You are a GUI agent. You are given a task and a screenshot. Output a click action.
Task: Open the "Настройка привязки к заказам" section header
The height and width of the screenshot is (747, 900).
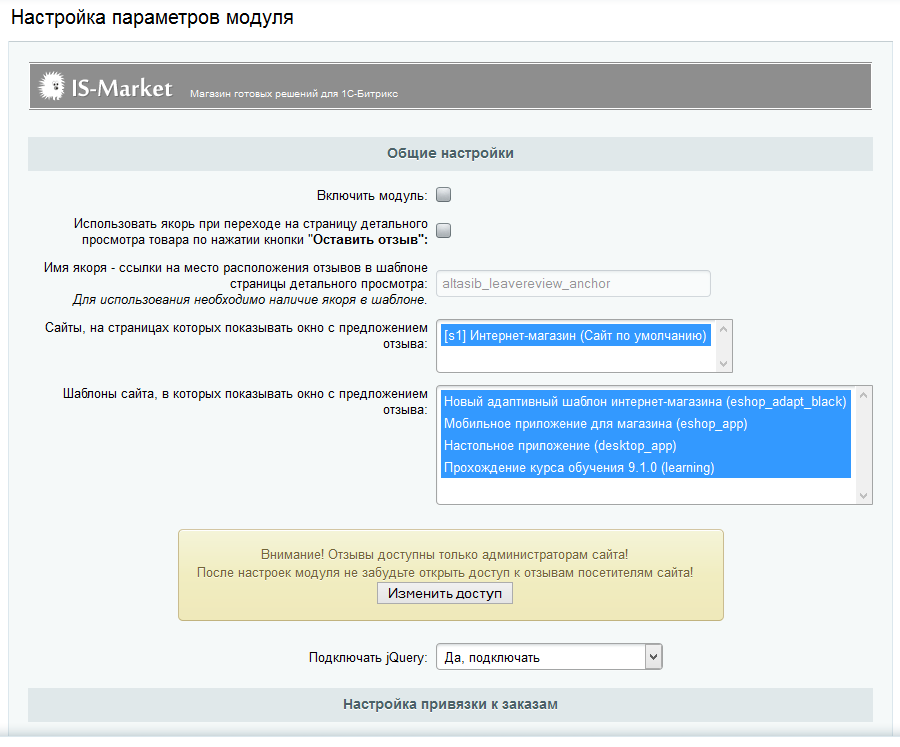tap(450, 705)
